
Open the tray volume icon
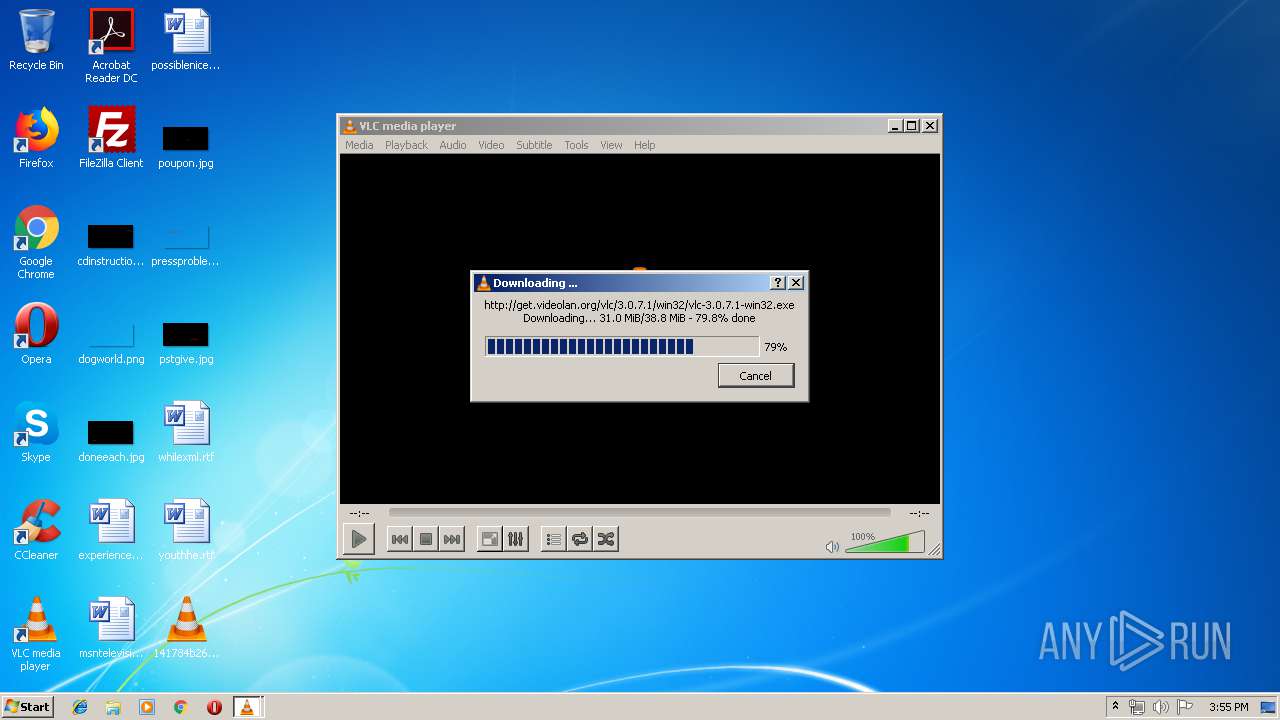coord(1161,707)
